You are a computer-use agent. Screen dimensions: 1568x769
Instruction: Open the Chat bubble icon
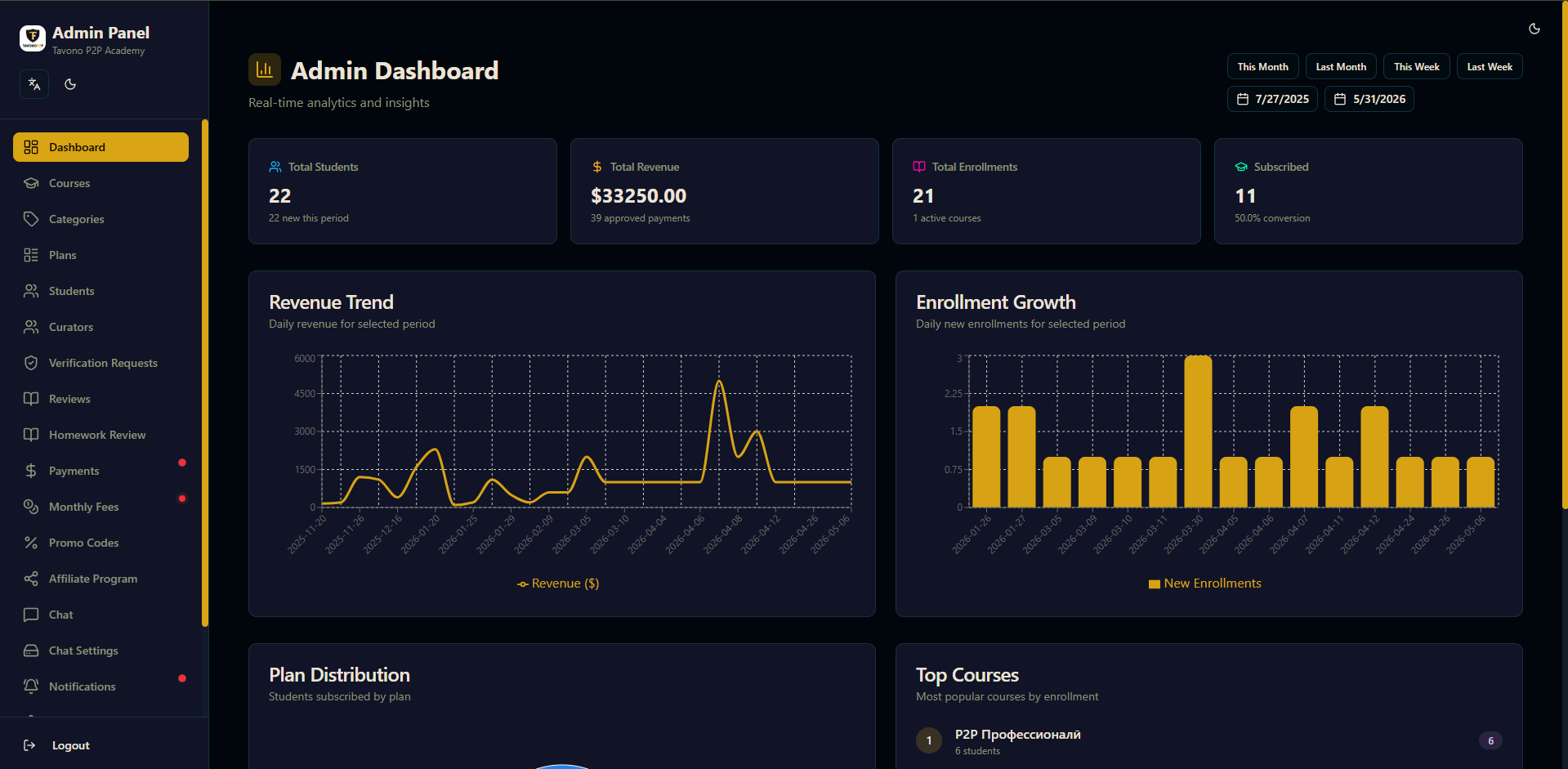tap(31, 615)
